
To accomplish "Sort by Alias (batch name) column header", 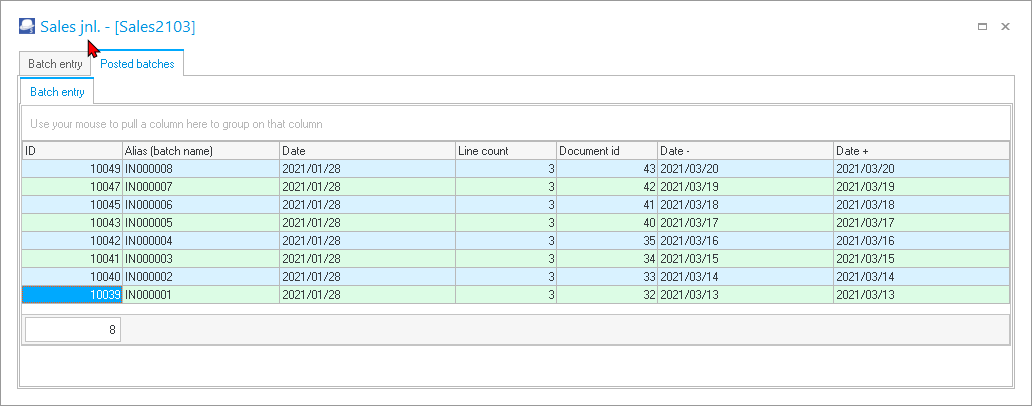I will point(200,151).
